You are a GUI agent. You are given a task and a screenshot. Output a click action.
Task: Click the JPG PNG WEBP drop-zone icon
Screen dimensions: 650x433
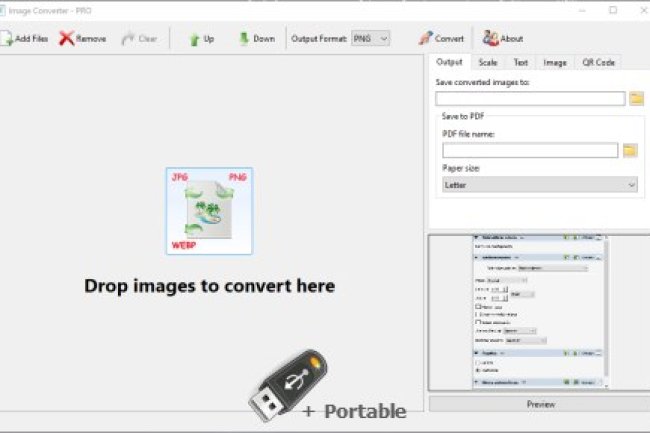(x=209, y=211)
